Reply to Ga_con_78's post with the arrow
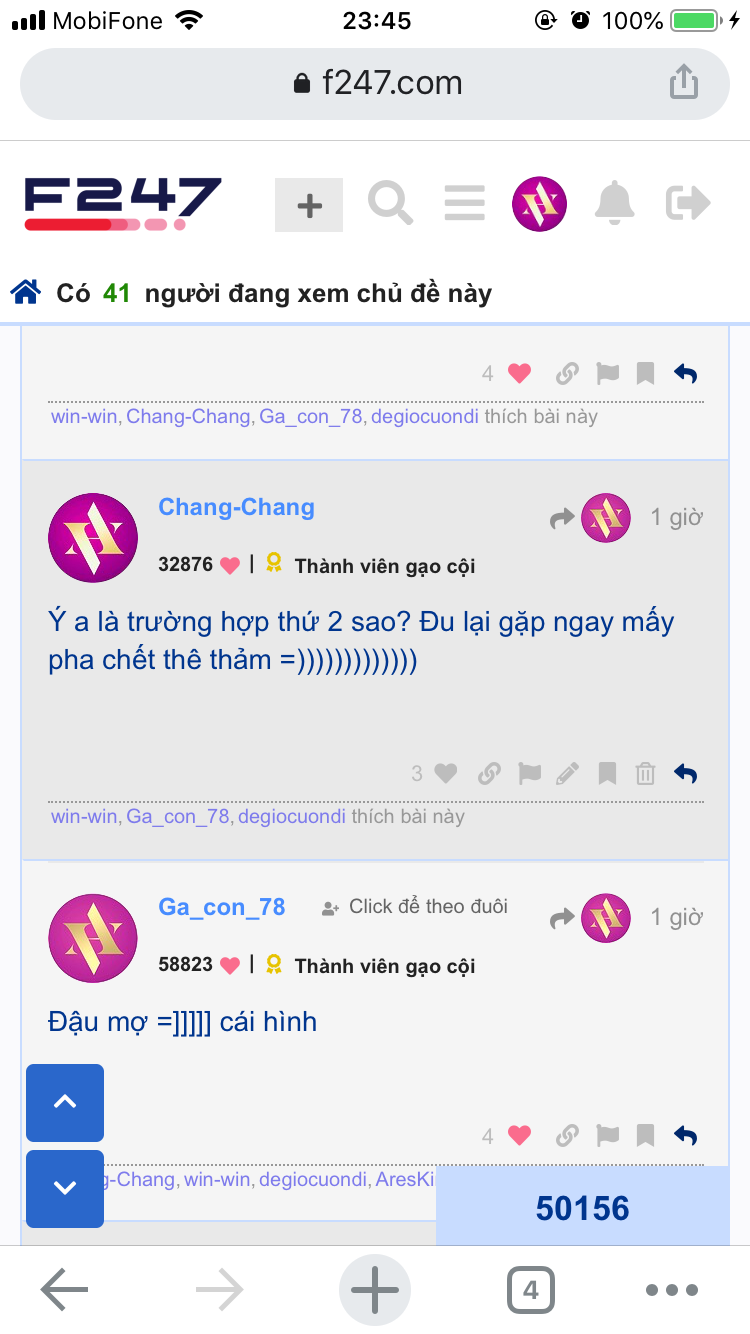 (685, 1135)
